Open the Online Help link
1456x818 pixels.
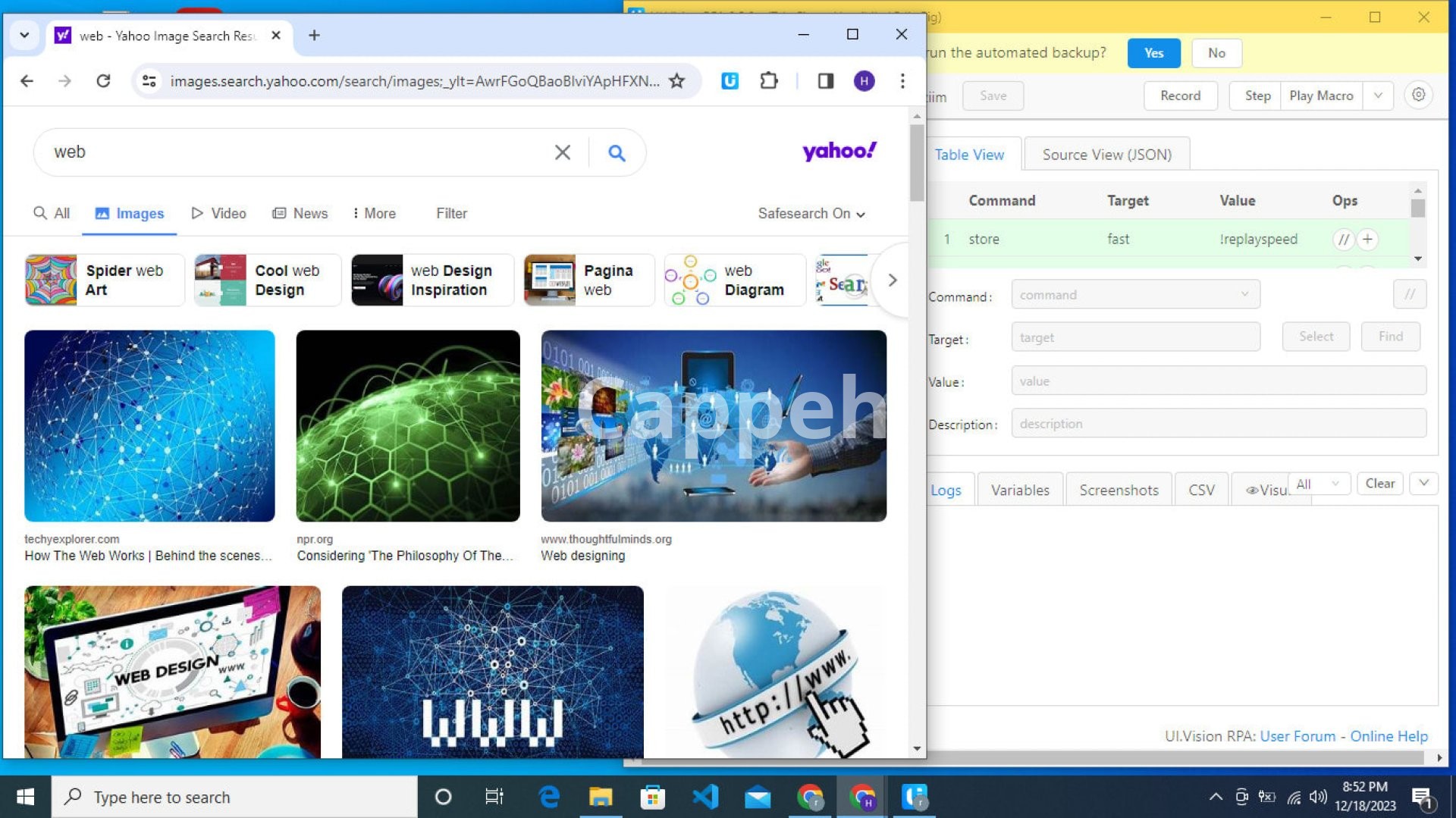1389,736
